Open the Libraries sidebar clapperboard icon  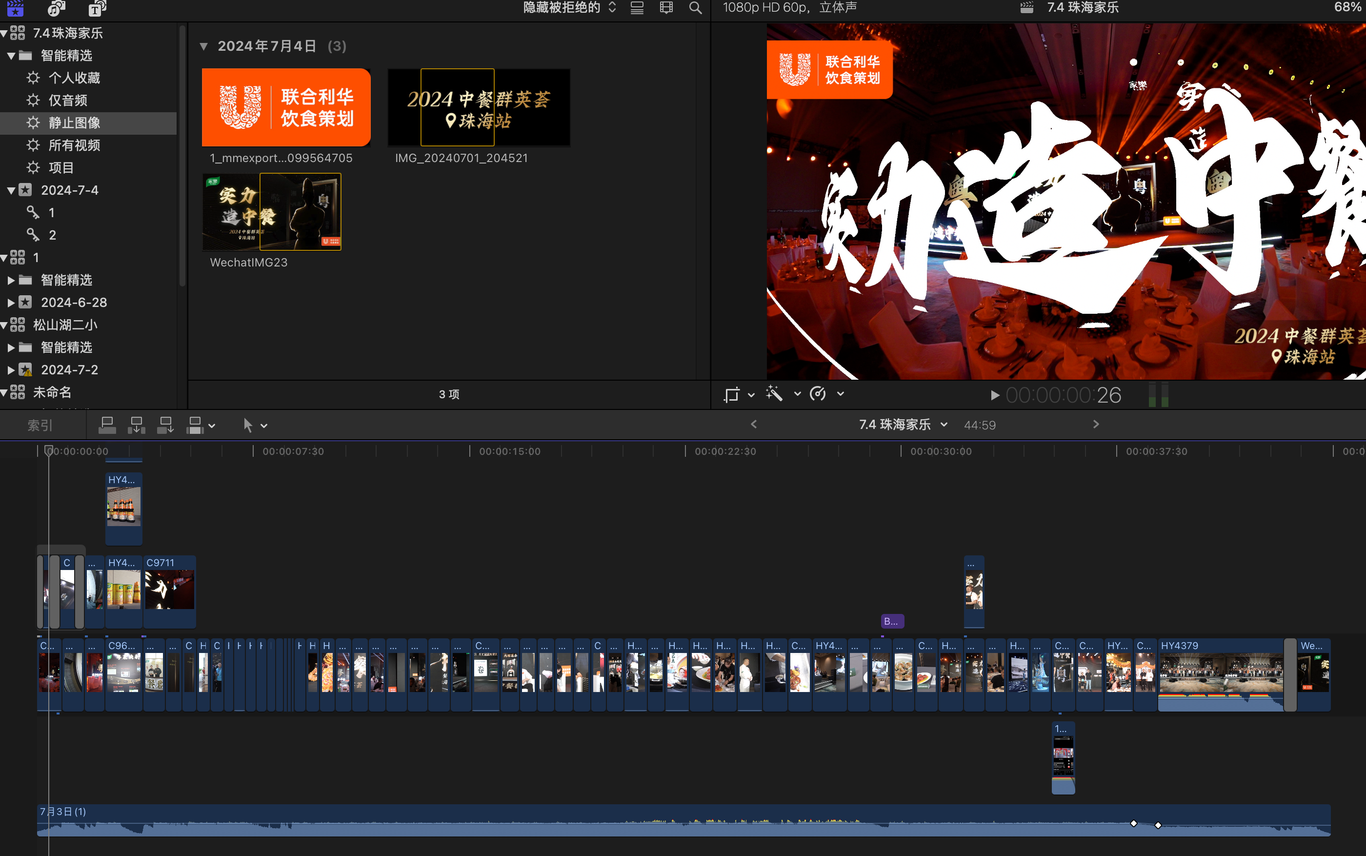pyautogui.click(x=16, y=8)
